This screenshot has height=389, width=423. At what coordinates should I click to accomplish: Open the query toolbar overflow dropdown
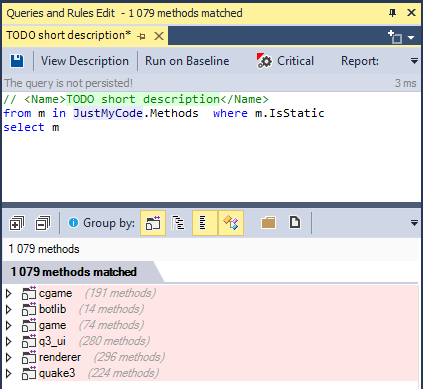414,61
